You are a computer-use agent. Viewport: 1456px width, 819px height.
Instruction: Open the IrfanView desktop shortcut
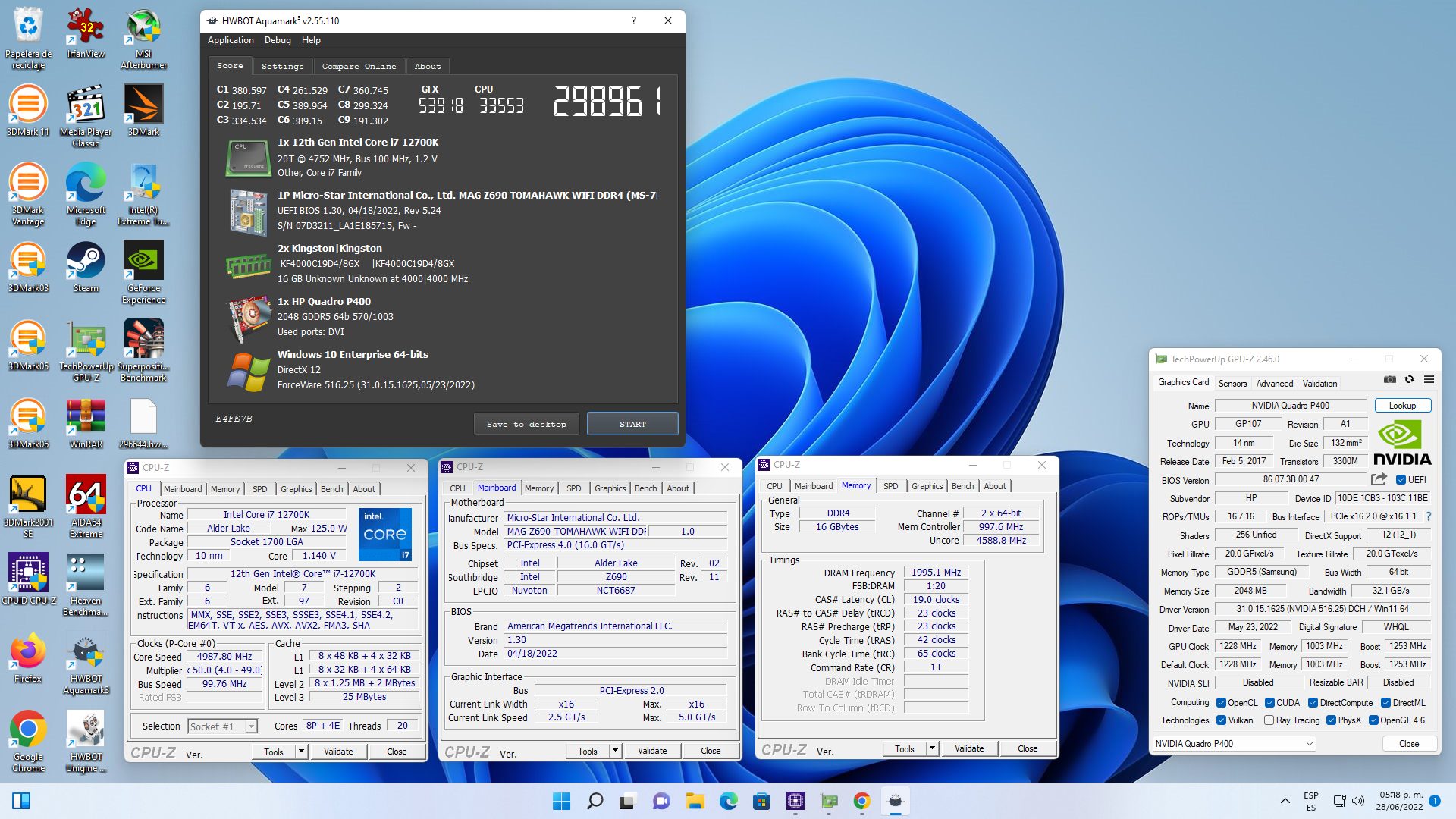pos(86,33)
